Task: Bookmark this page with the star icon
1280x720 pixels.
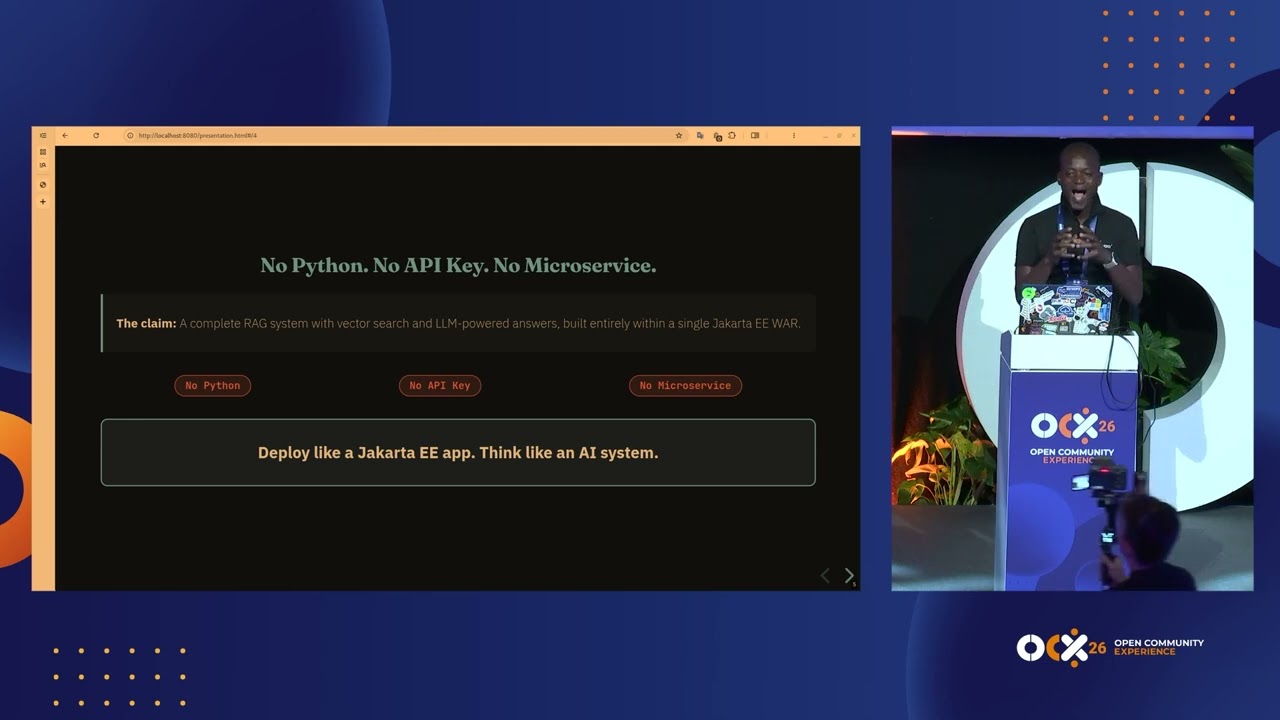Action: tap(679, 135)
